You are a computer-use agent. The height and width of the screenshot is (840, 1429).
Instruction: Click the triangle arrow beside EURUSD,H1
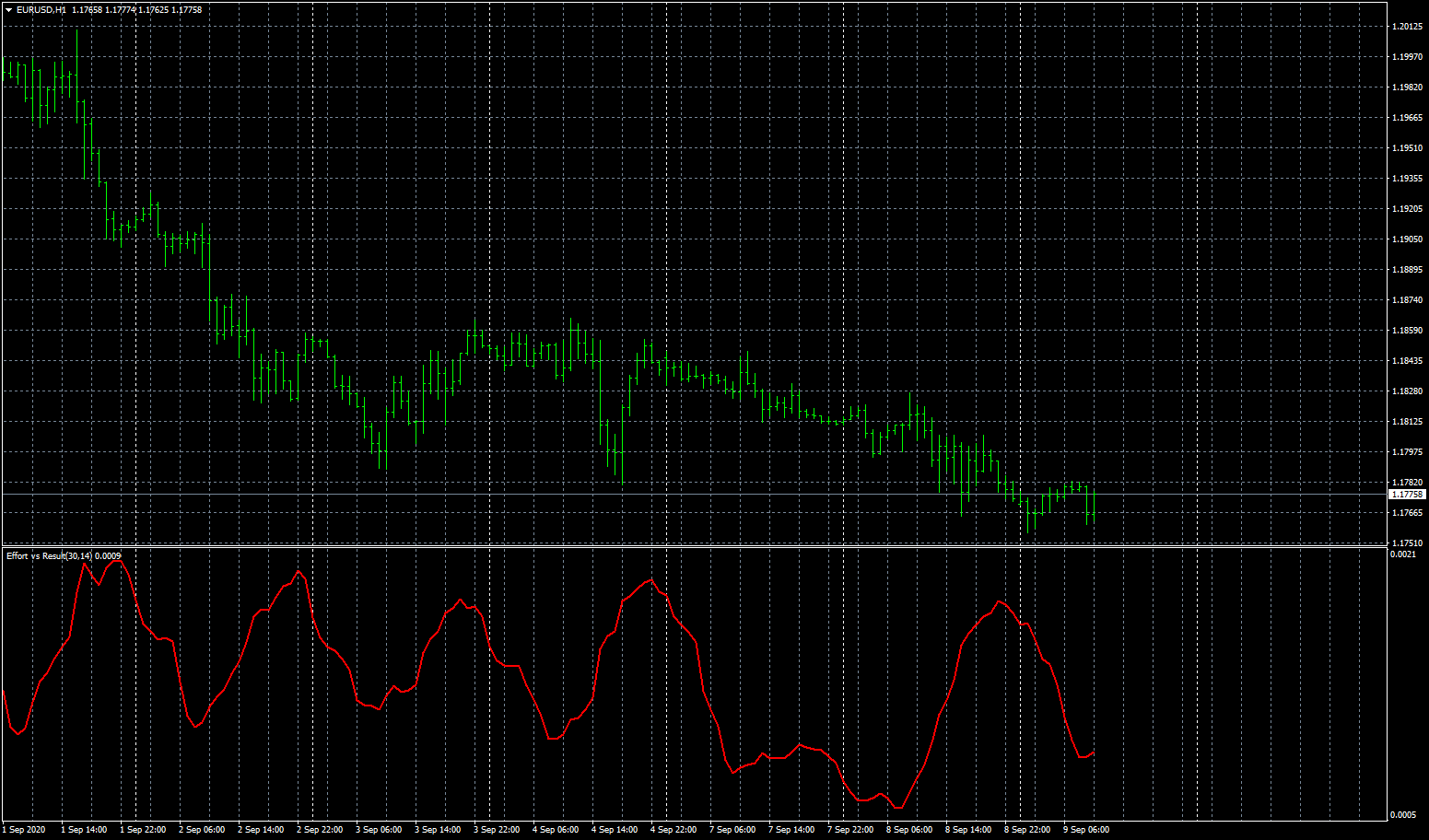coord(8,10)
